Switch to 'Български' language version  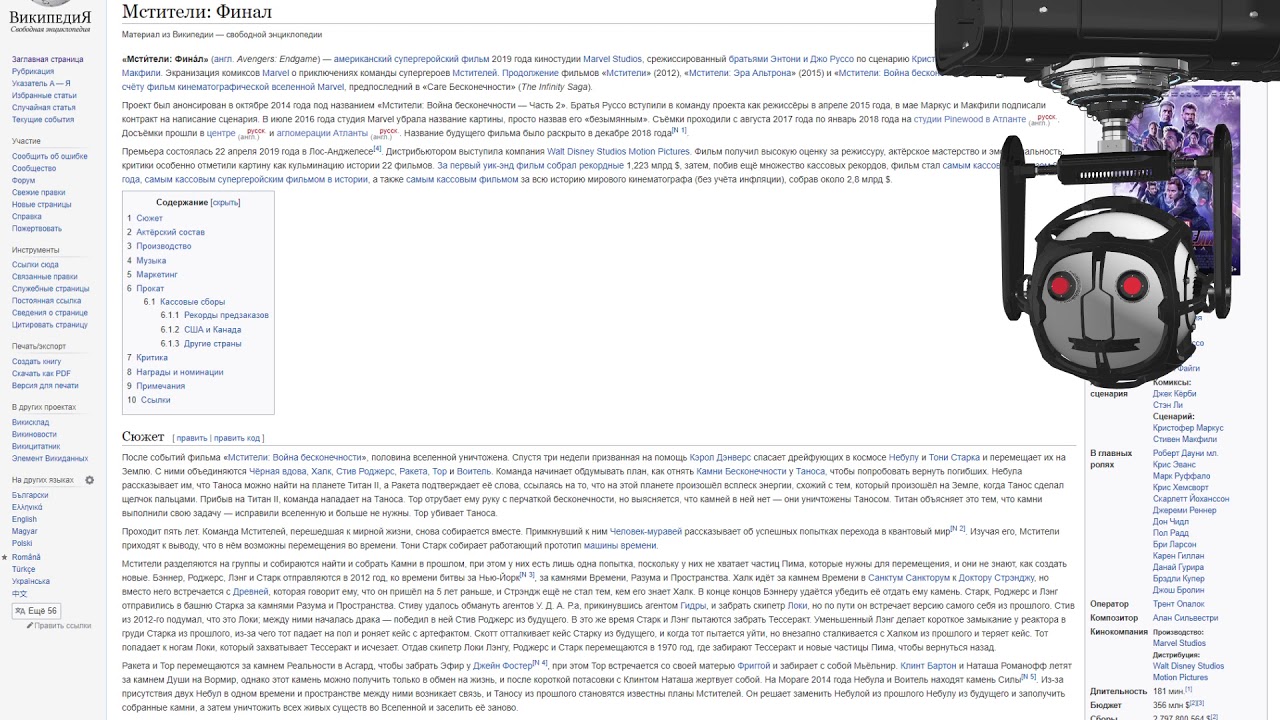pos(30,495)
